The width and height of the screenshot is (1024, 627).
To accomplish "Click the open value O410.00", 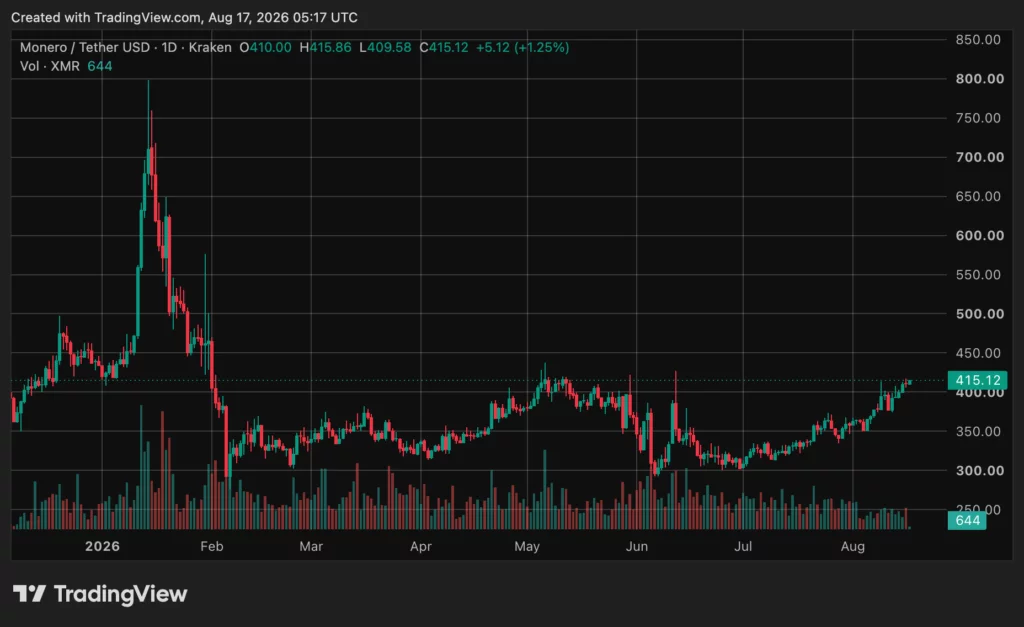I will click(265, 48).
